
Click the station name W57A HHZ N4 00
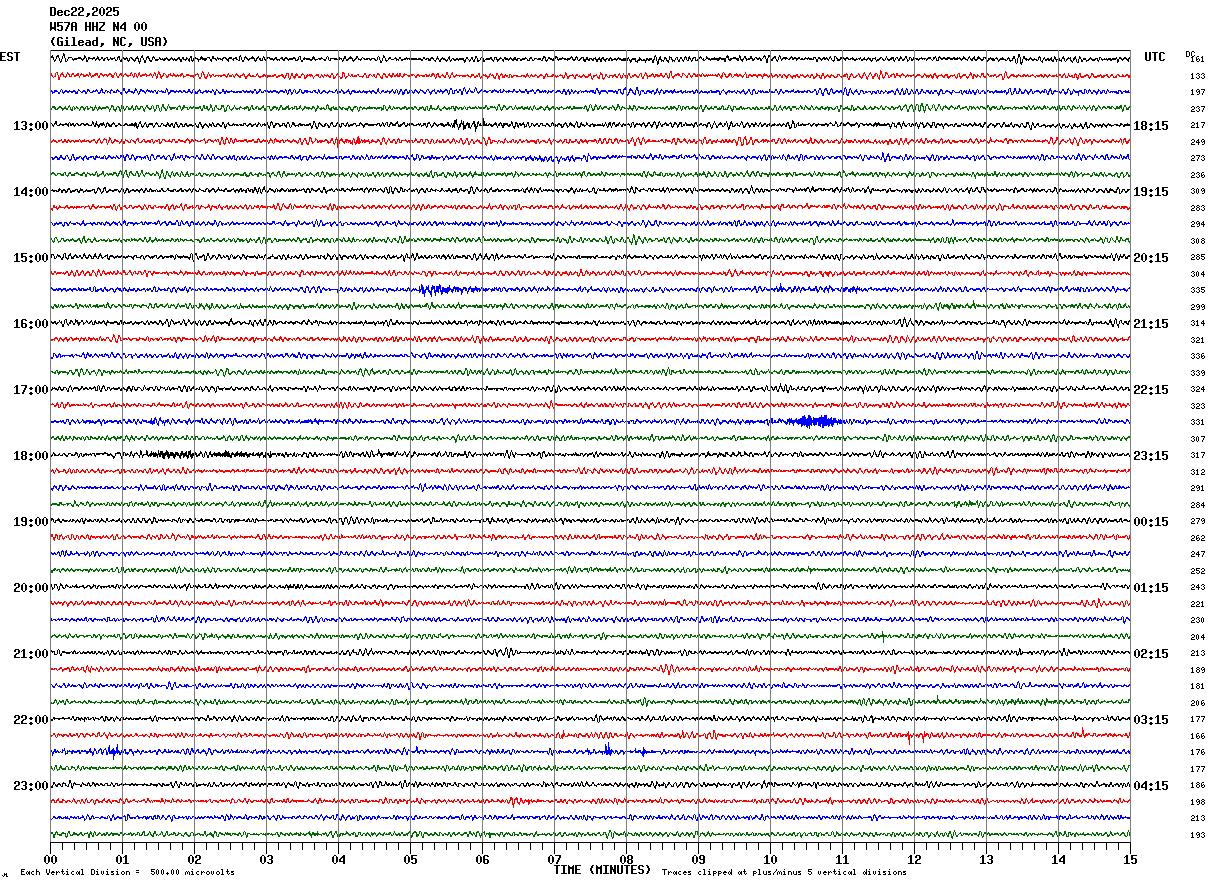(98, 27)
